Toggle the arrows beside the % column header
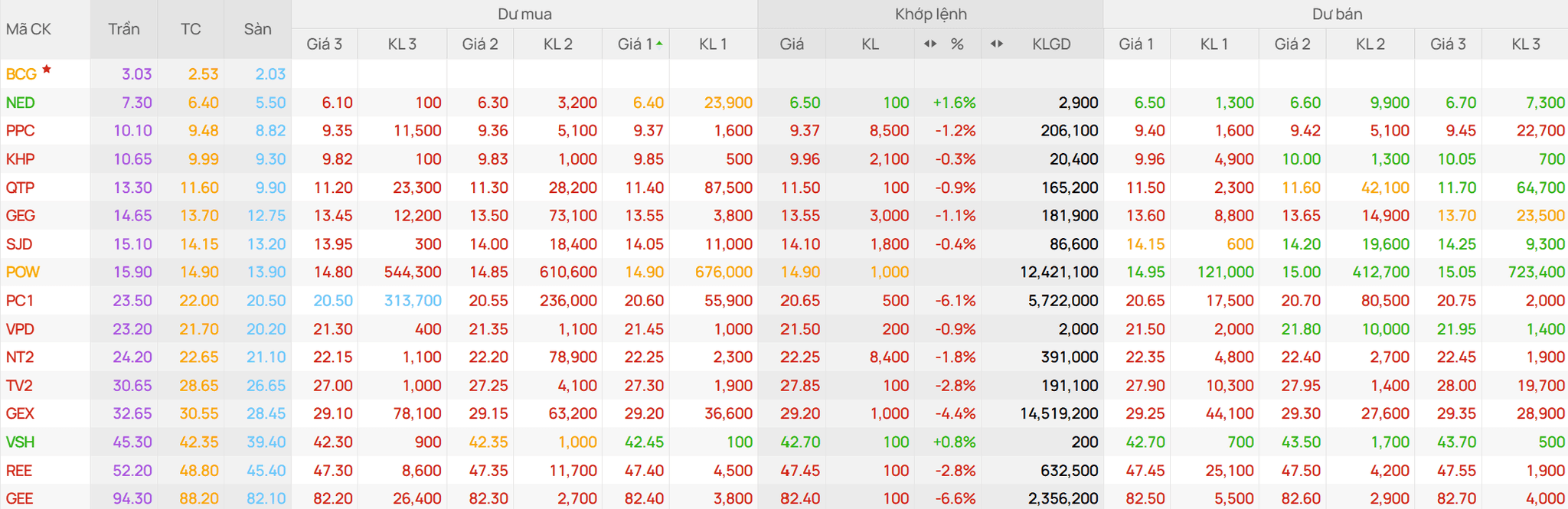 pos(930,44)
